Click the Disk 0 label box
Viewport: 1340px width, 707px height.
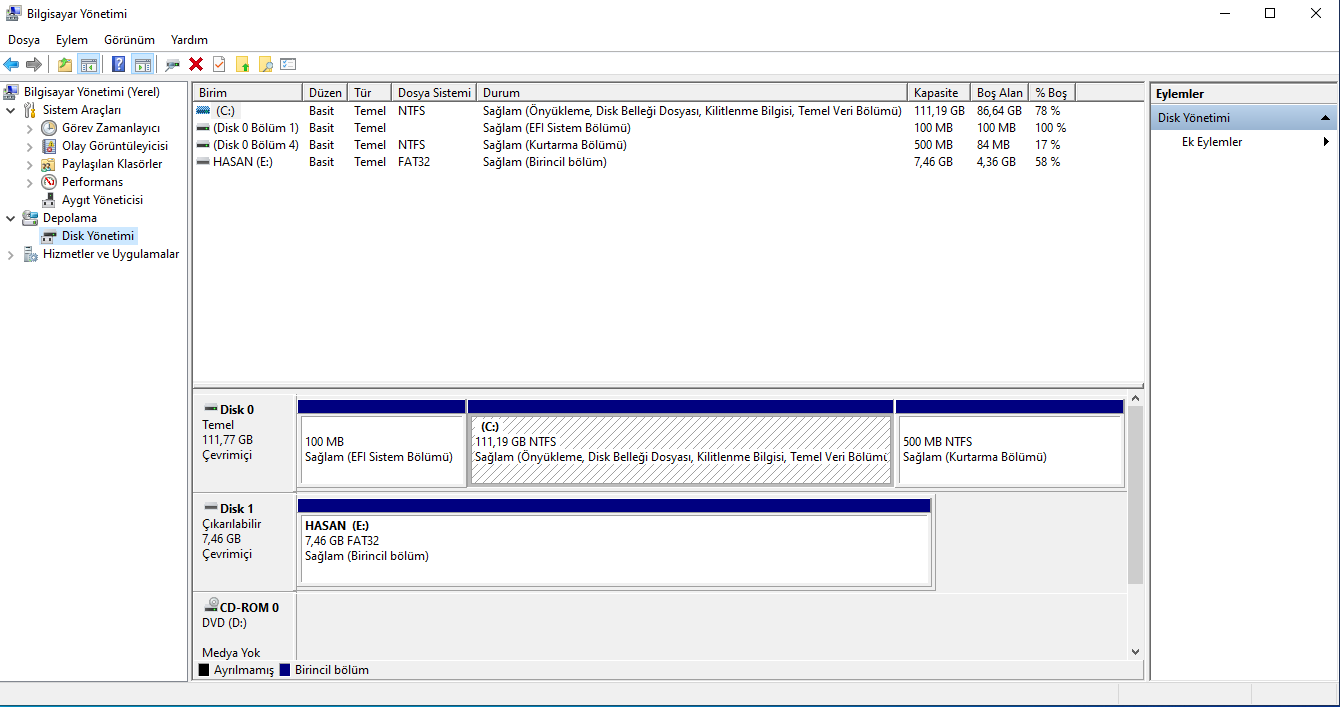coord(245,441)
